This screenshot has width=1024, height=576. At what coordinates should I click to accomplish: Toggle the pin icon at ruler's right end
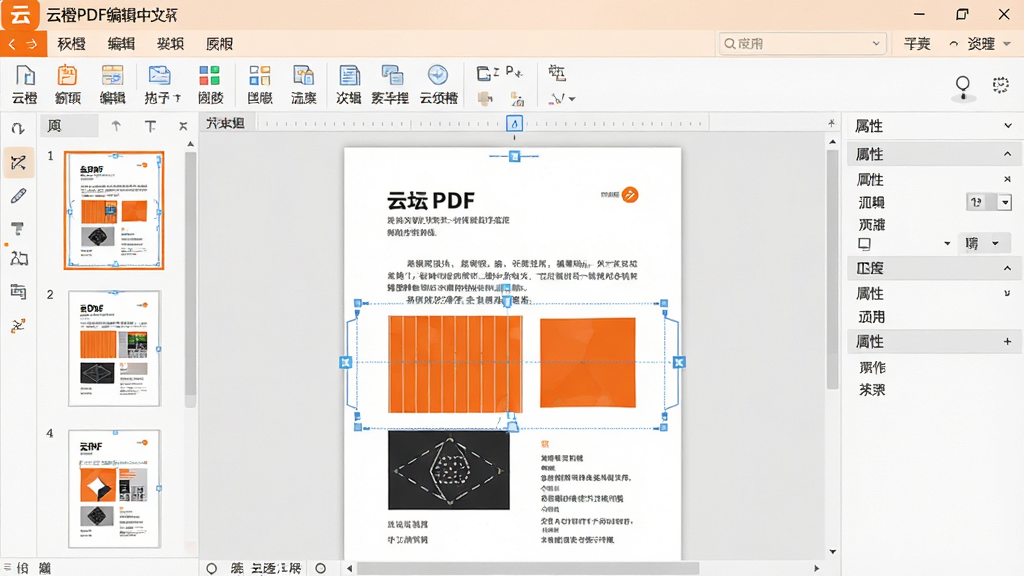(831, 123)
